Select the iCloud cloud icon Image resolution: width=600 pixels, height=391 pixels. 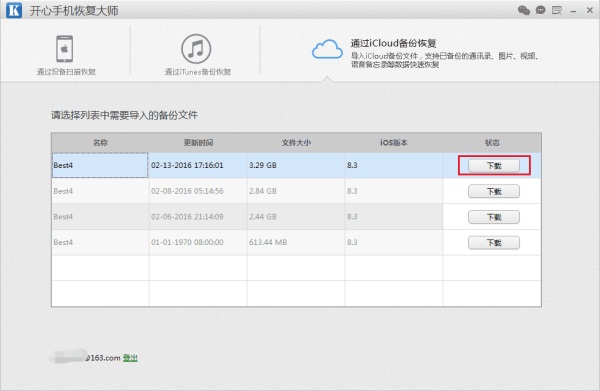pyautogui.click(x=327, y=49)
